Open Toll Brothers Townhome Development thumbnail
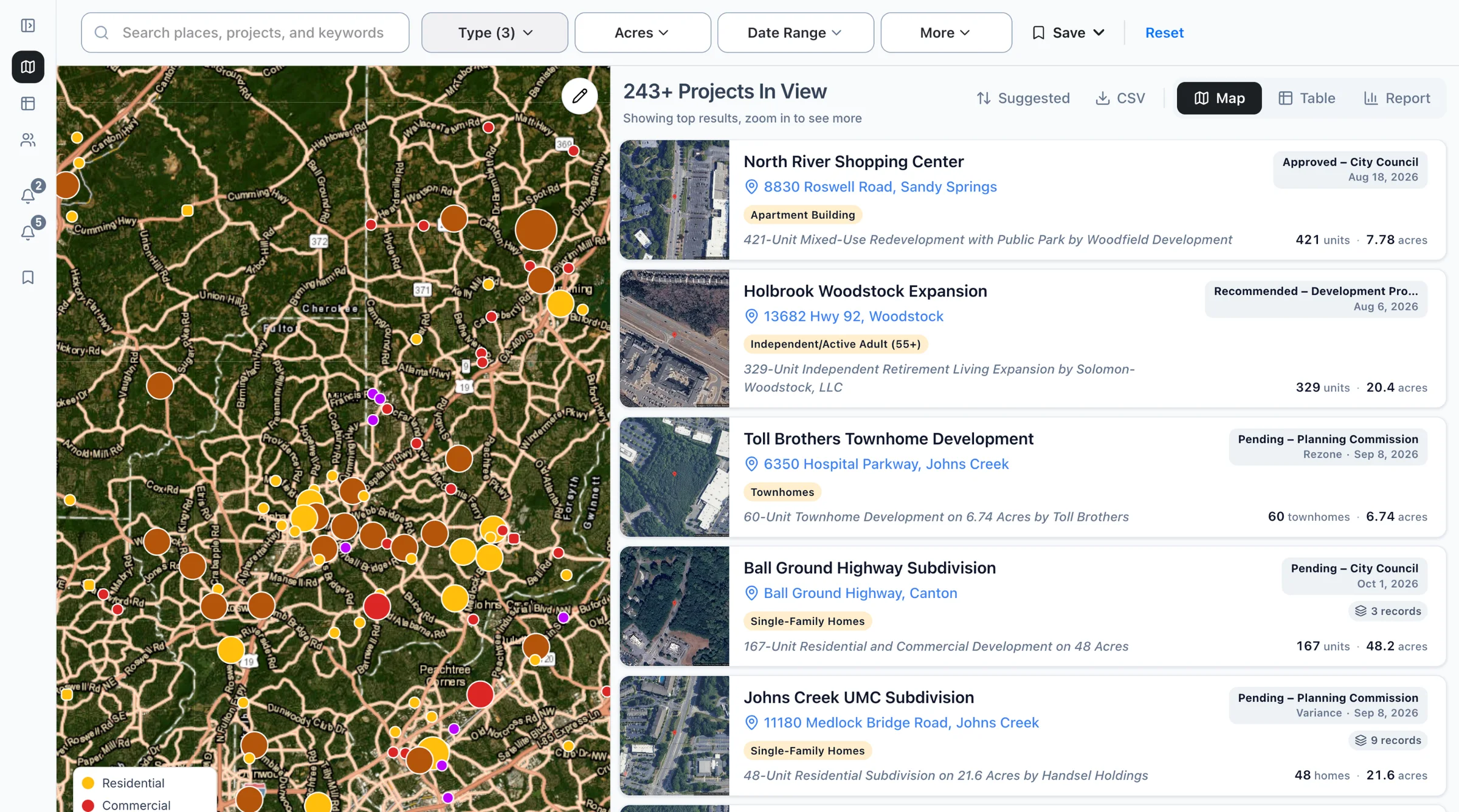This screenshot has width=1459, height=812. (x=674, y=477)
